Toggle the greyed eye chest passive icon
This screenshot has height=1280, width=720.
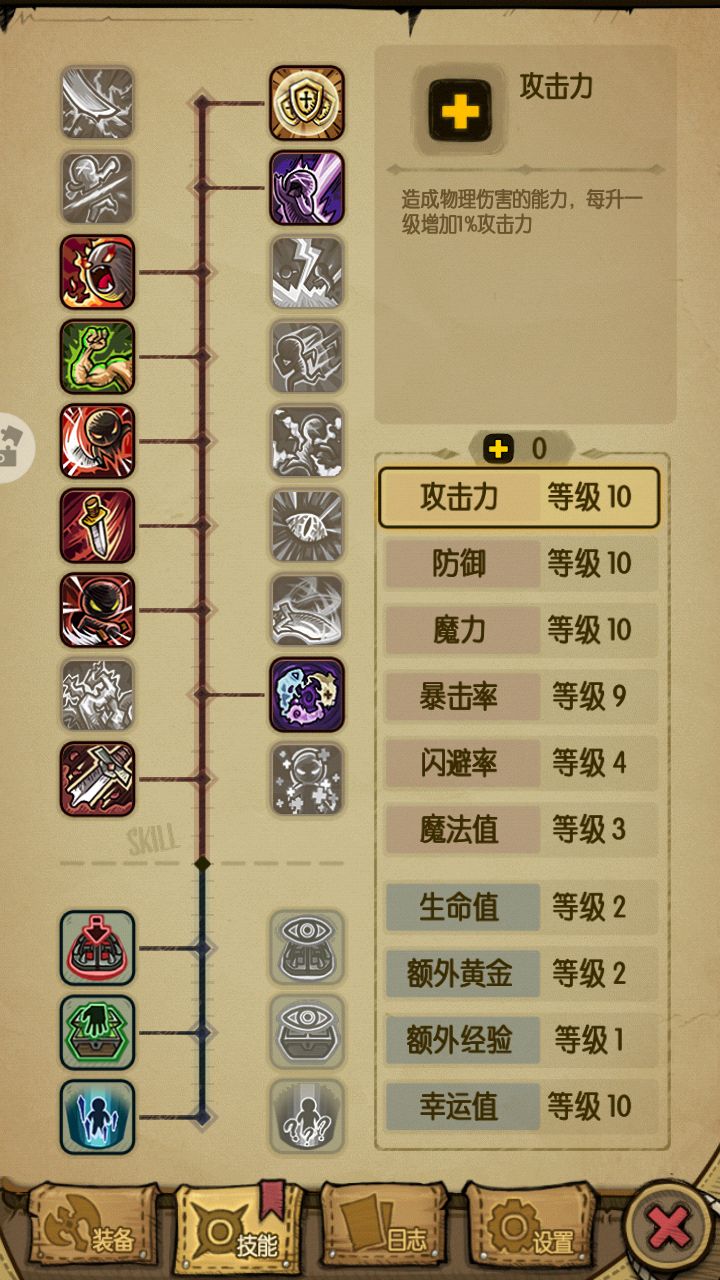point(307,1032)
